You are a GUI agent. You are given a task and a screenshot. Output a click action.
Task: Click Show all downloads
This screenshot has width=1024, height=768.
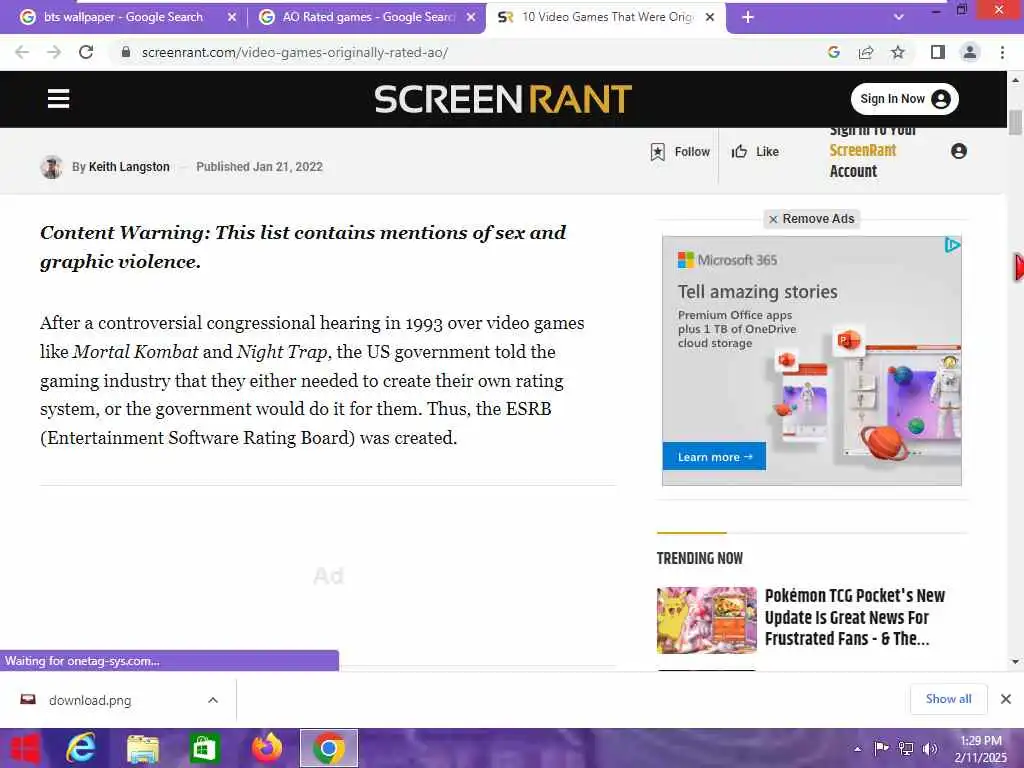coord(948,699)
